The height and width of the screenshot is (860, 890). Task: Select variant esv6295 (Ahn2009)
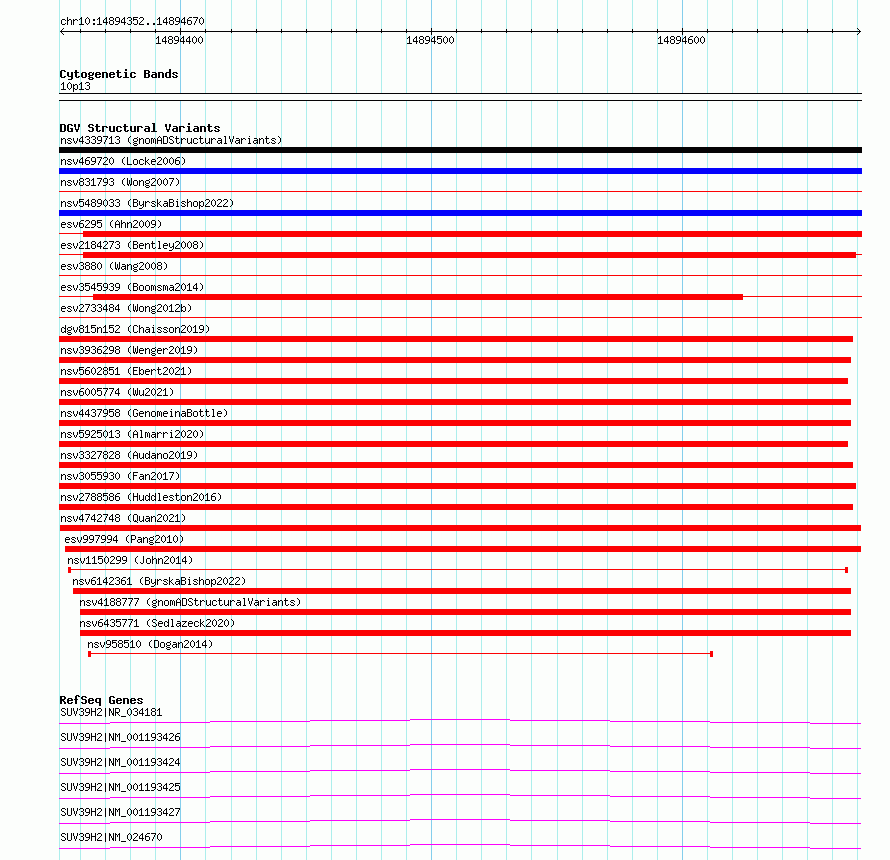coord(111,224)
